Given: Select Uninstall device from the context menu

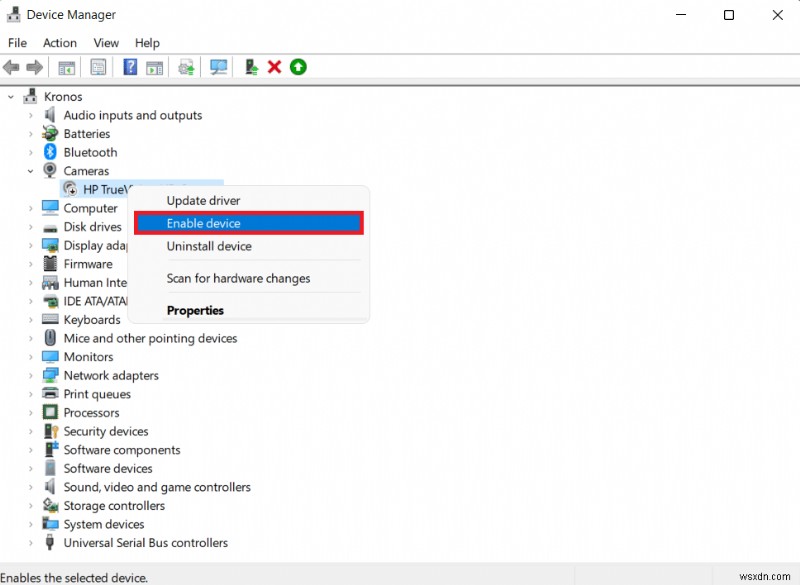Looking at the screenshot, I should click(209, 245).
